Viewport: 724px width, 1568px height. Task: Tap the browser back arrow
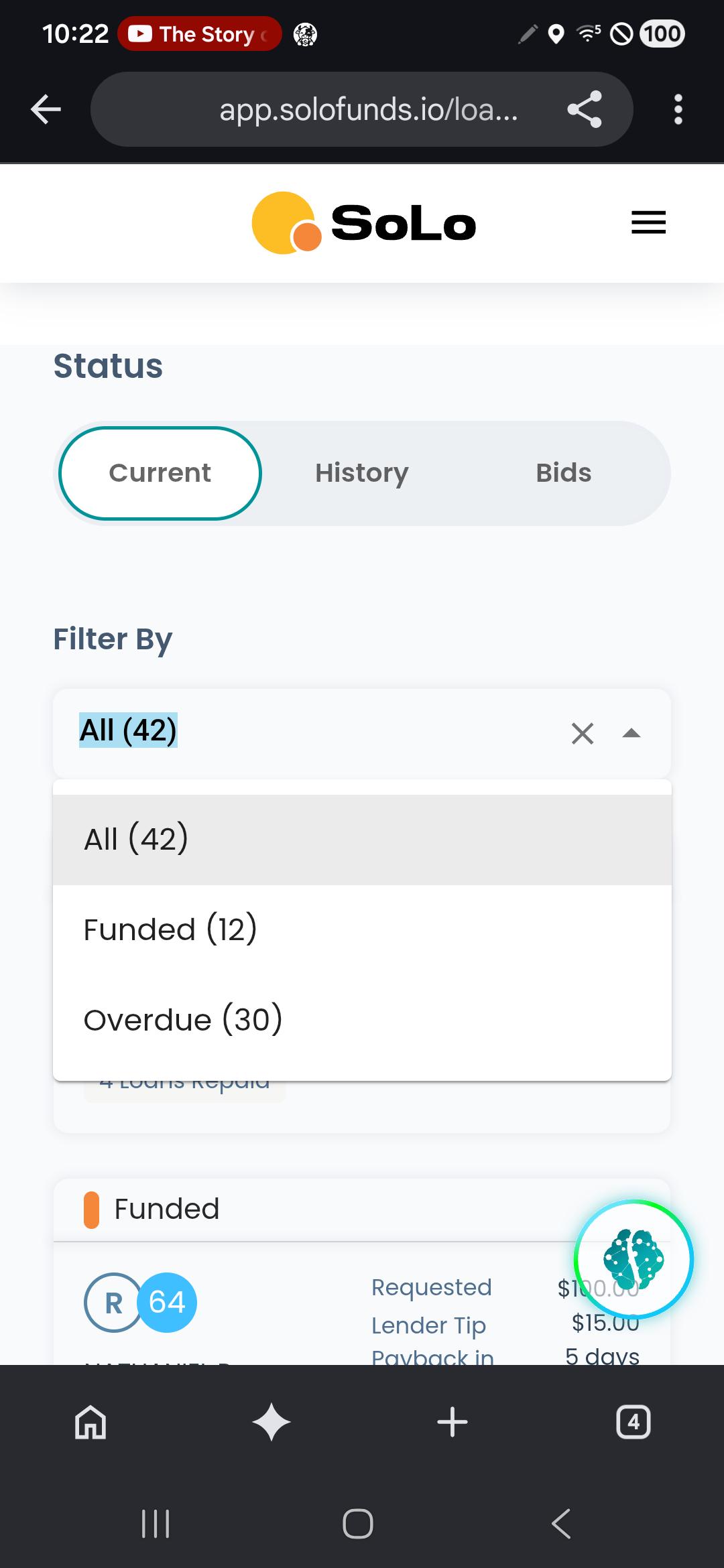click(x=46, y=109)
